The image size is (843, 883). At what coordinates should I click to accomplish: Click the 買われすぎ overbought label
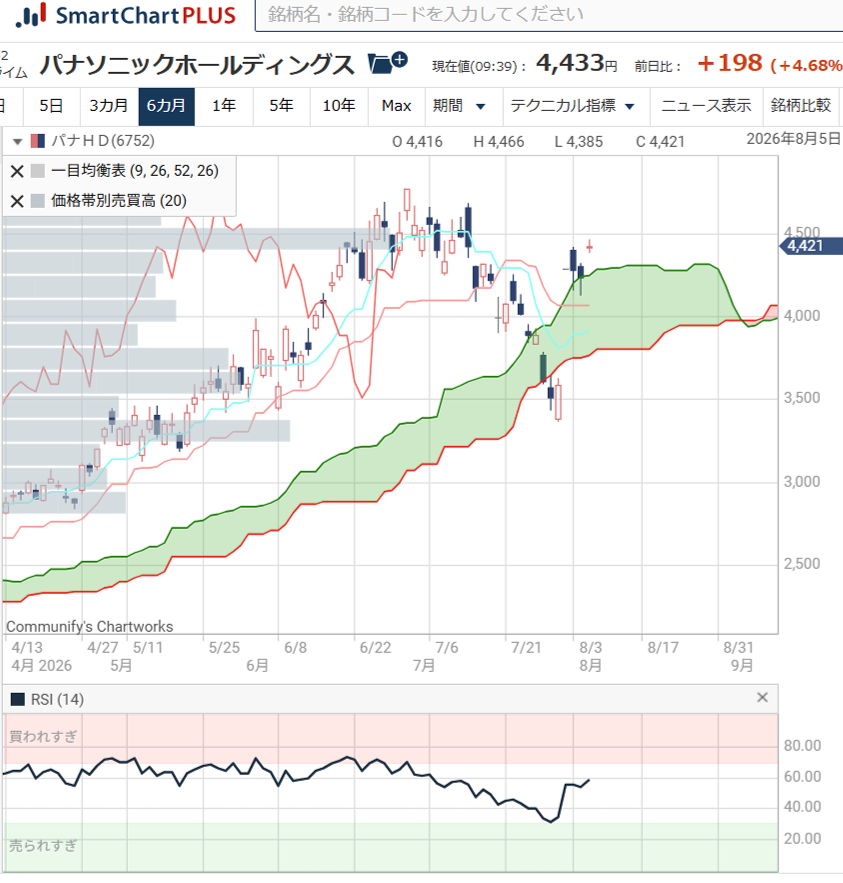43,737
